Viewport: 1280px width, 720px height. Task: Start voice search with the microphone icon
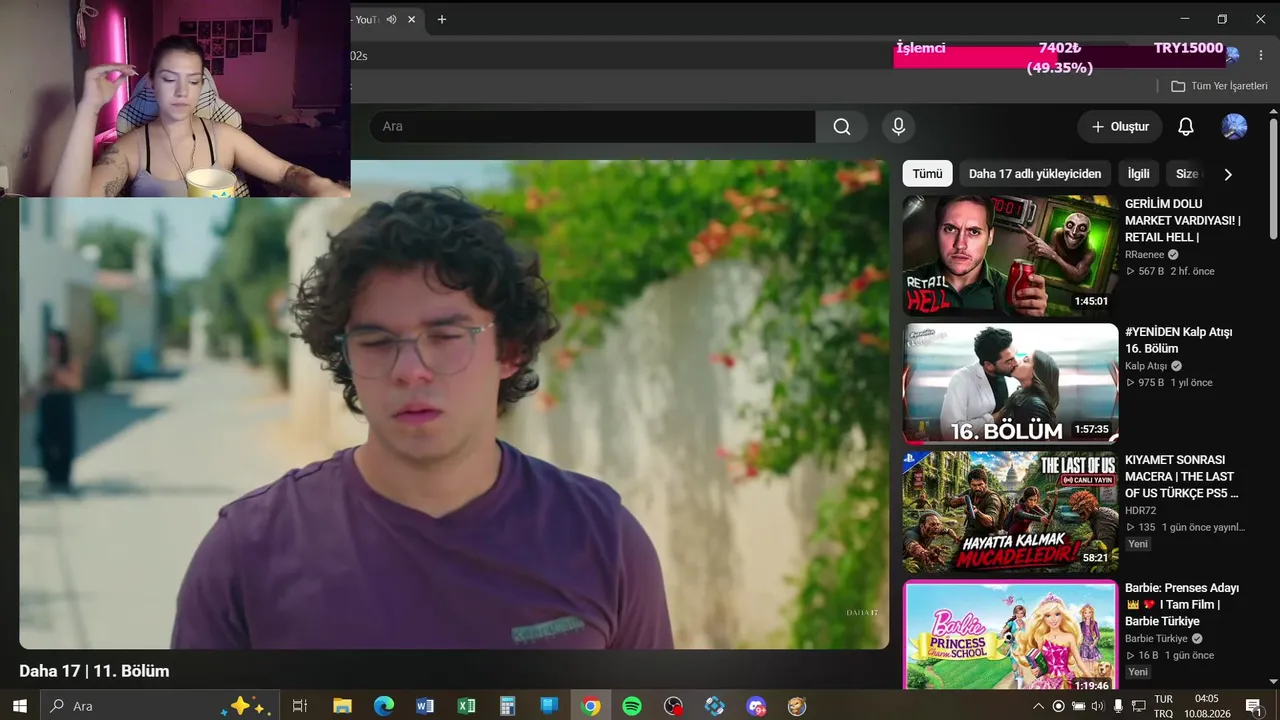point(898,127)
